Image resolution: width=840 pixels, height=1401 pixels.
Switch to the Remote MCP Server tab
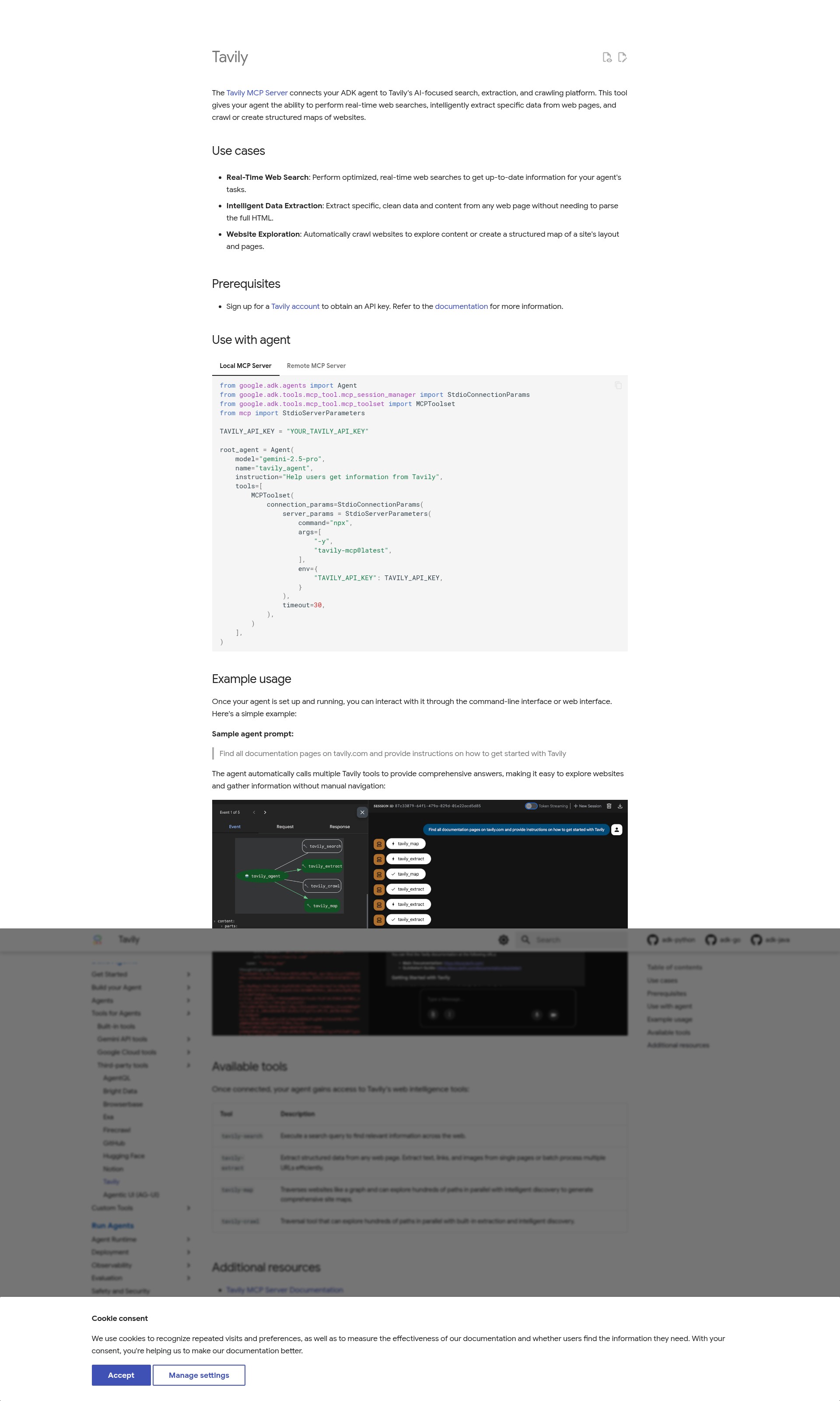pyautogui.click(x=316, y=366)
